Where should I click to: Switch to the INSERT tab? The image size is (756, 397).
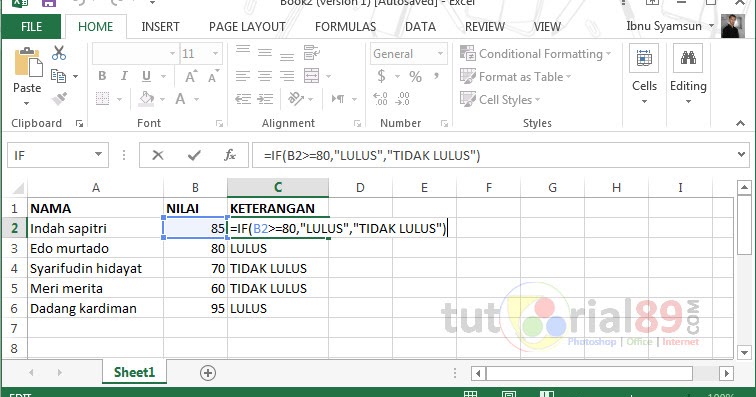[160, 27]
